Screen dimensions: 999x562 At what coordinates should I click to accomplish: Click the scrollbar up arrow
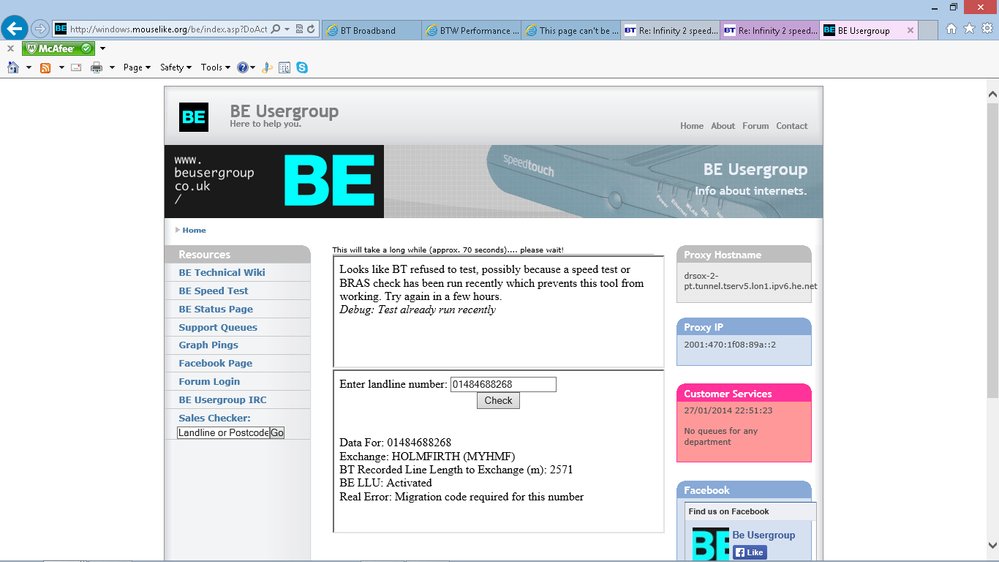(x=992, y=94)
